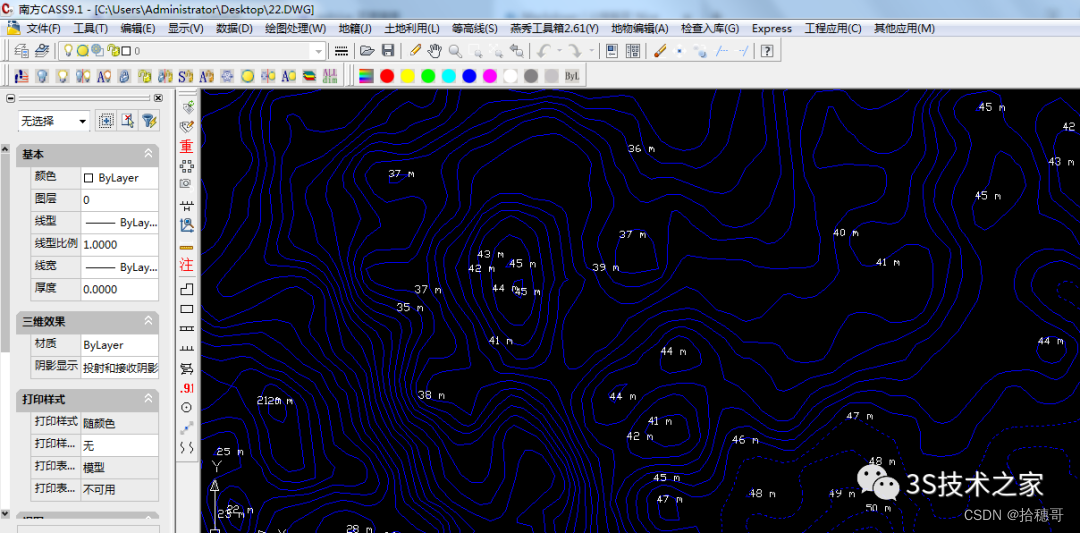Click the save floppy disk icon
The image size is (1080, 533).
tap(388, 50)
